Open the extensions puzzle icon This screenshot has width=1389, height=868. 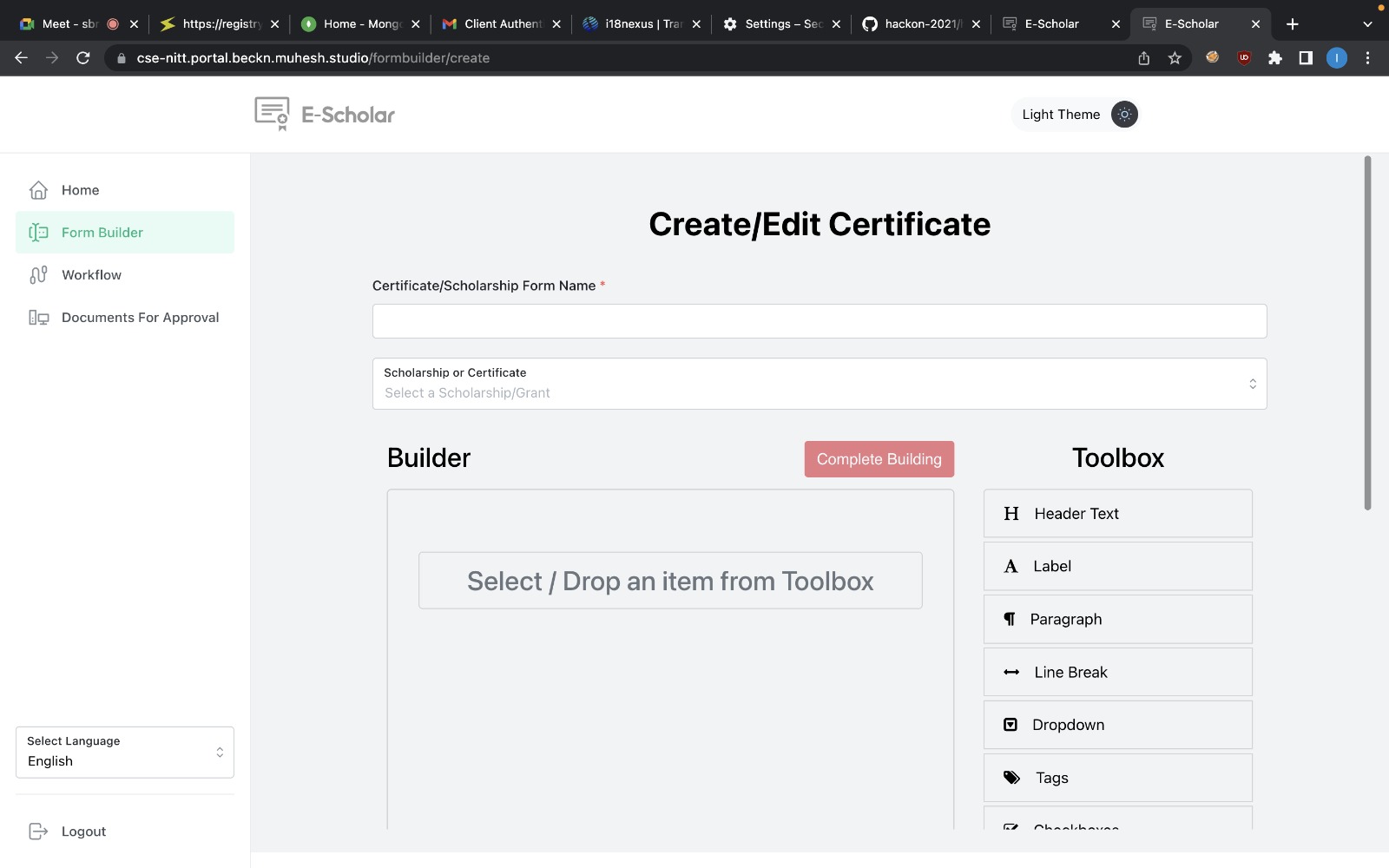coord(1275,58)
